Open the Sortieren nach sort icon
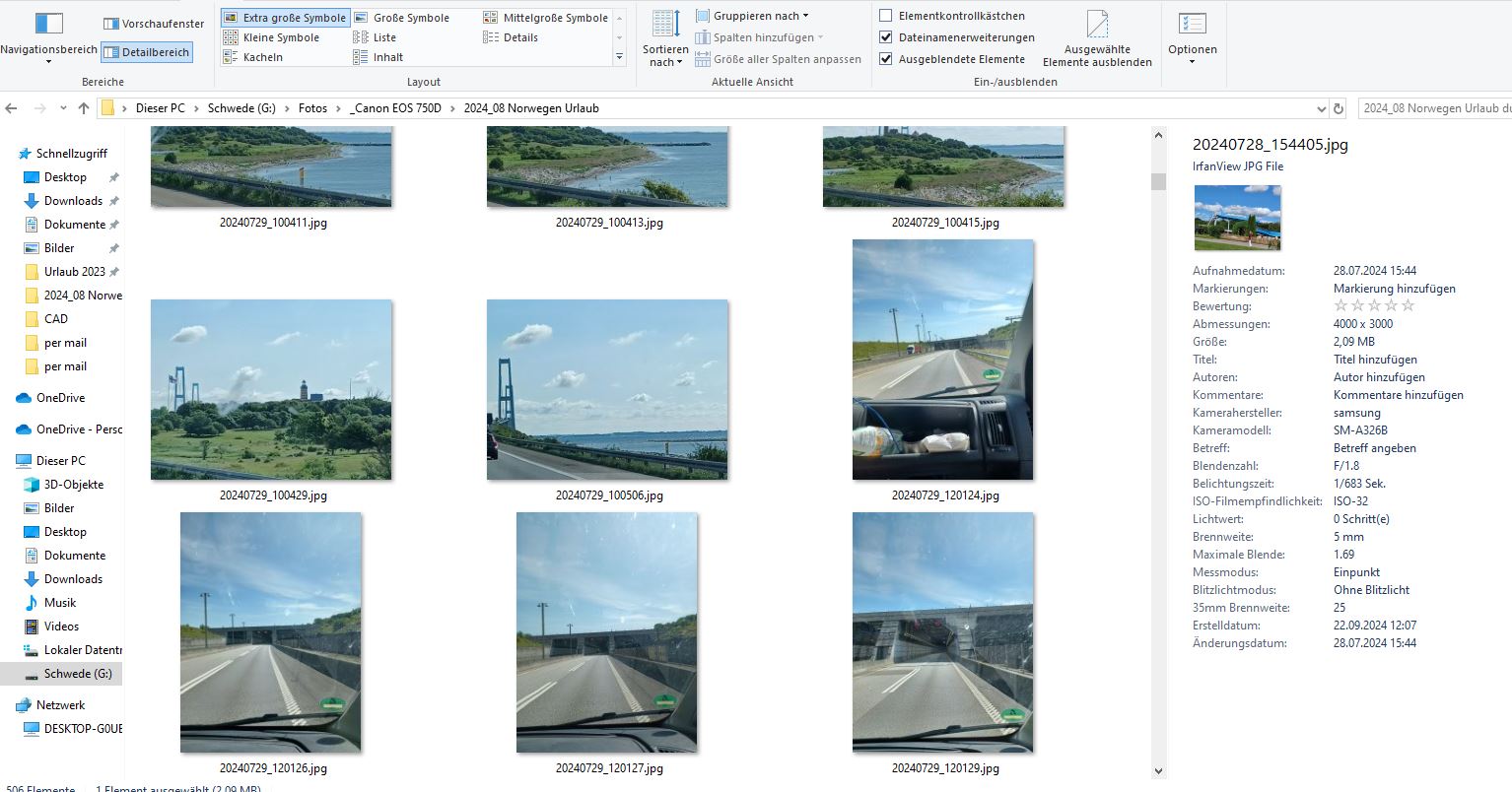 point(665,25)
